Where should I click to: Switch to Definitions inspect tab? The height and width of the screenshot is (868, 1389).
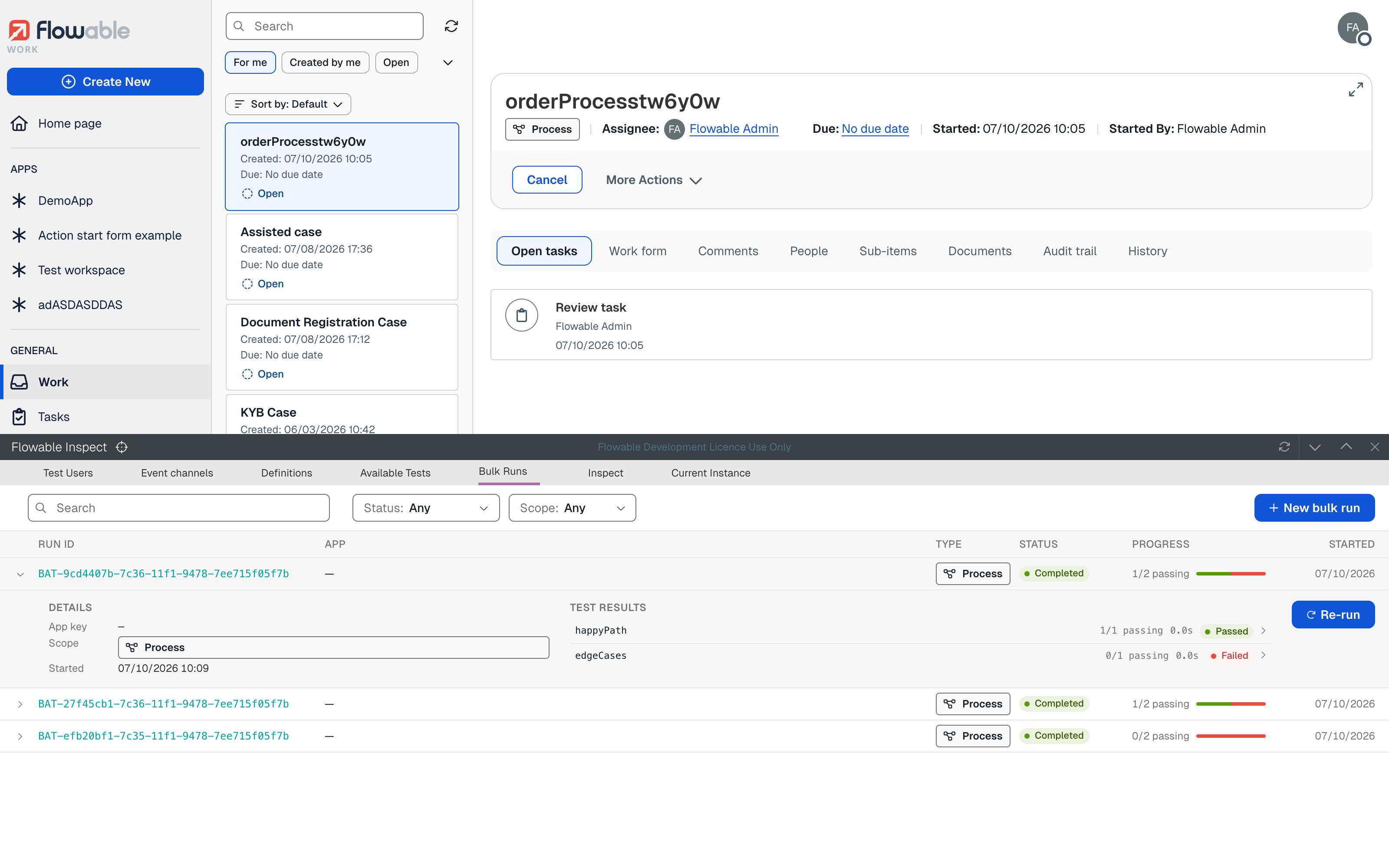[x=286, y=473]
